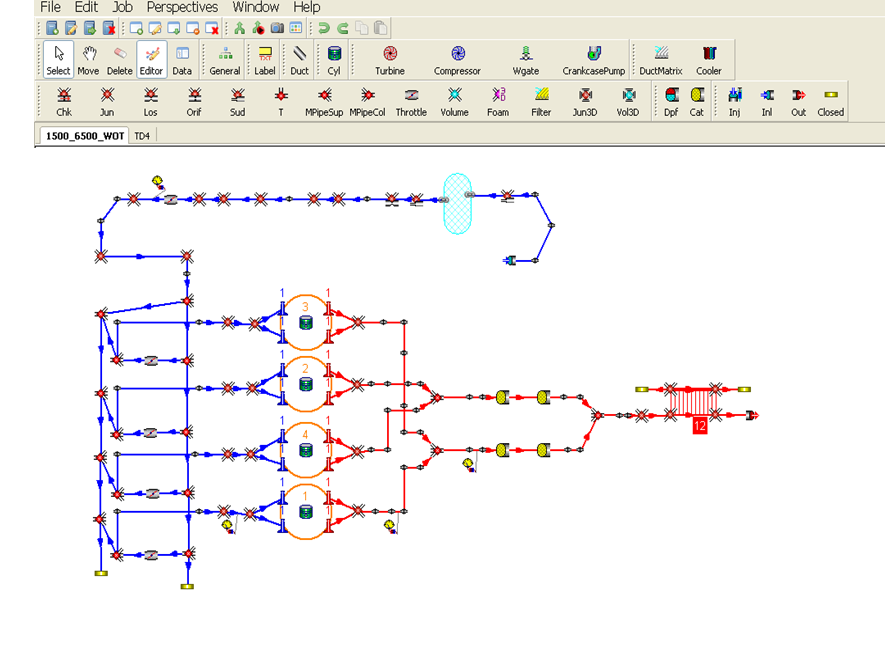Click cylinder 1 in the schematic
This screenshot has width=885, height=647.
305,511
